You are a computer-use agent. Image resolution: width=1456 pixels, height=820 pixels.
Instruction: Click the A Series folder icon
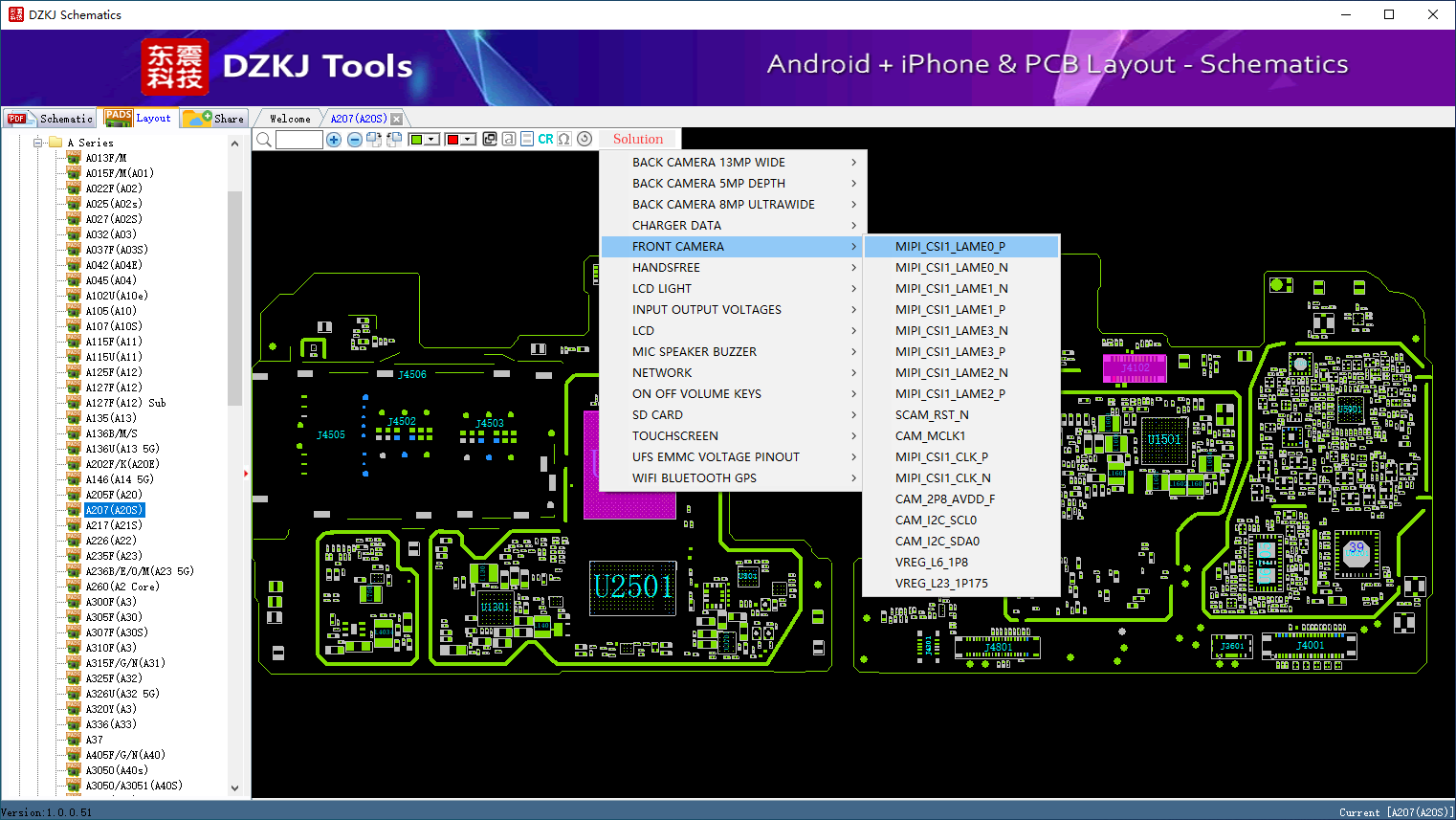click(55, 143)
